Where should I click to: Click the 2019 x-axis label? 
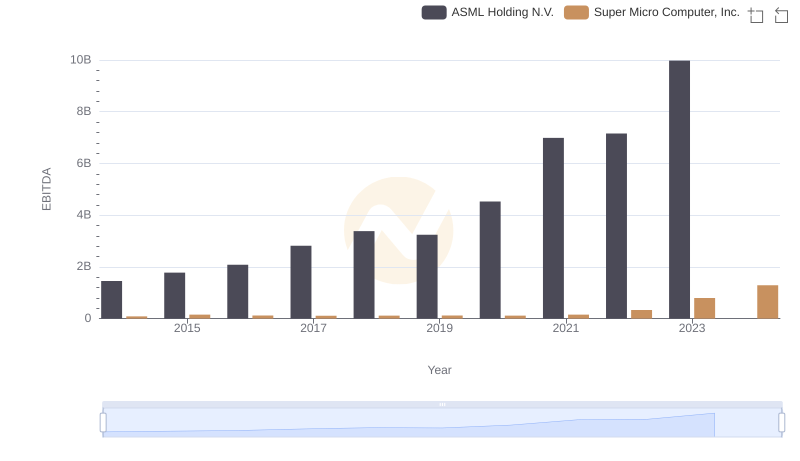439,328
